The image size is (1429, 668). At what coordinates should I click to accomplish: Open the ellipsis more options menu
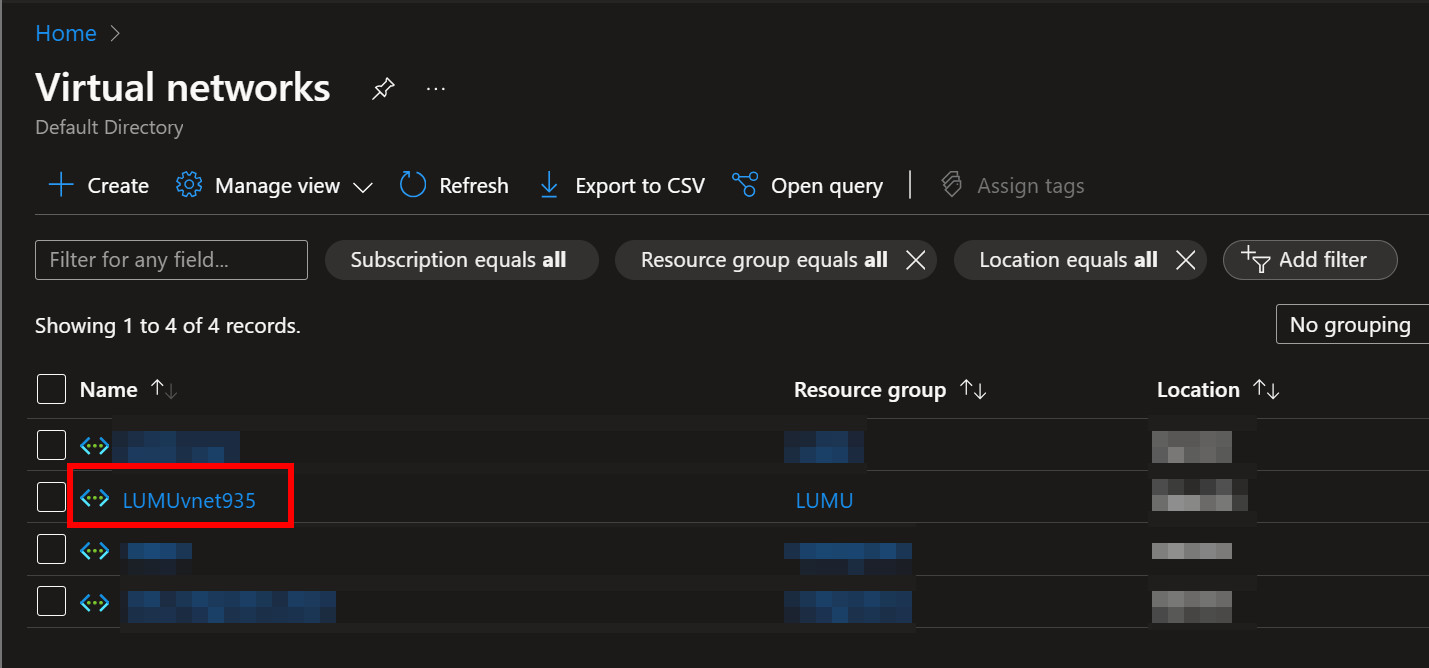[x=435, y=89]
